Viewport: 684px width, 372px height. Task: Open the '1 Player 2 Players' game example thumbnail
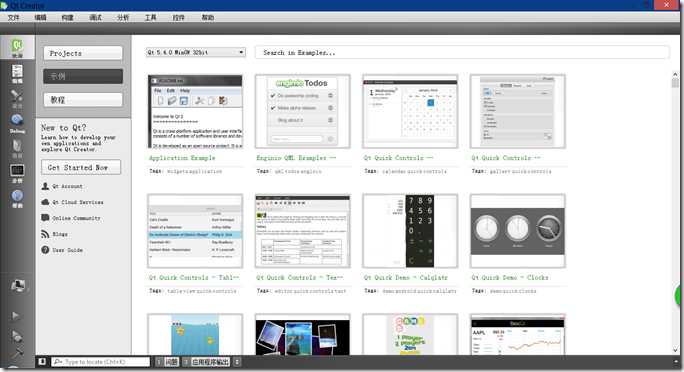(410, 334)
